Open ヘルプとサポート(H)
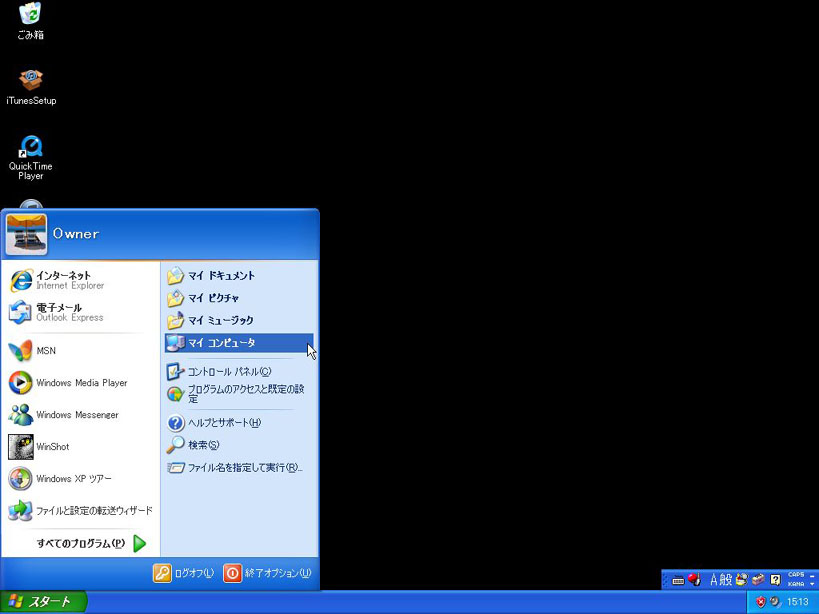The height and width of the screenshot is (614, 819). (x=239, y=423)
